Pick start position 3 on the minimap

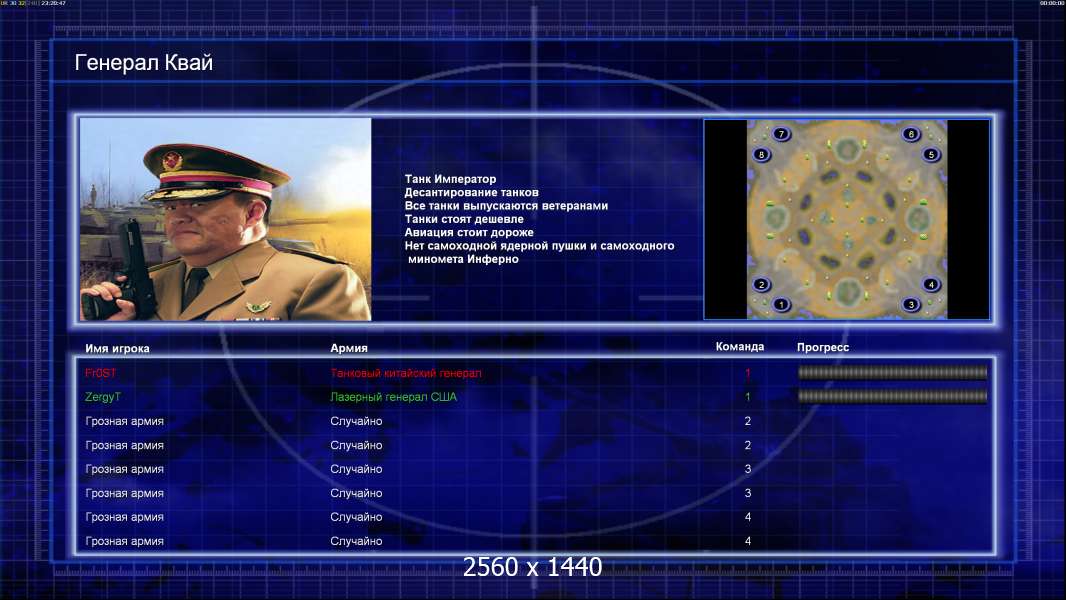911,304
